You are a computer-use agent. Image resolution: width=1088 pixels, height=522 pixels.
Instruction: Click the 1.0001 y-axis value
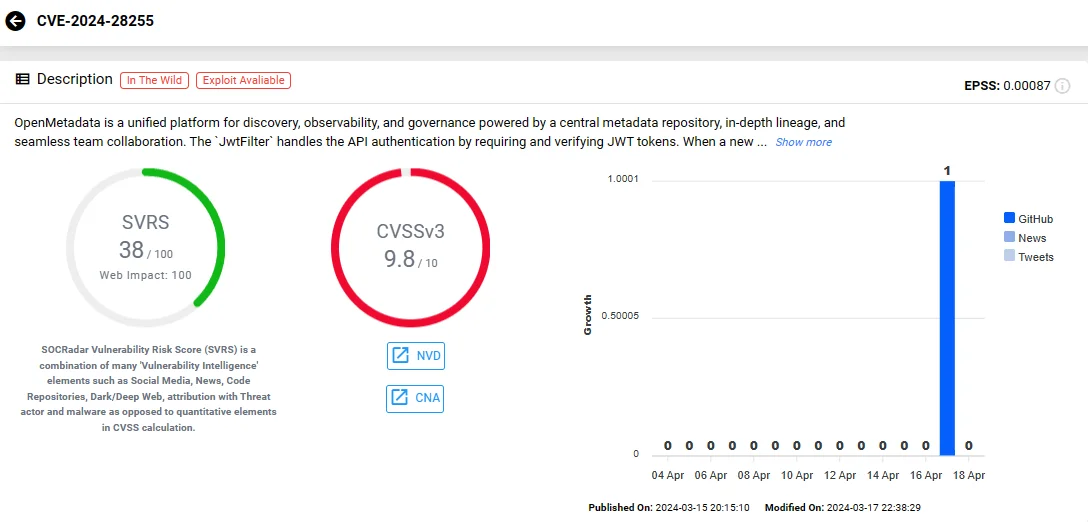click(x=623, y=180)
